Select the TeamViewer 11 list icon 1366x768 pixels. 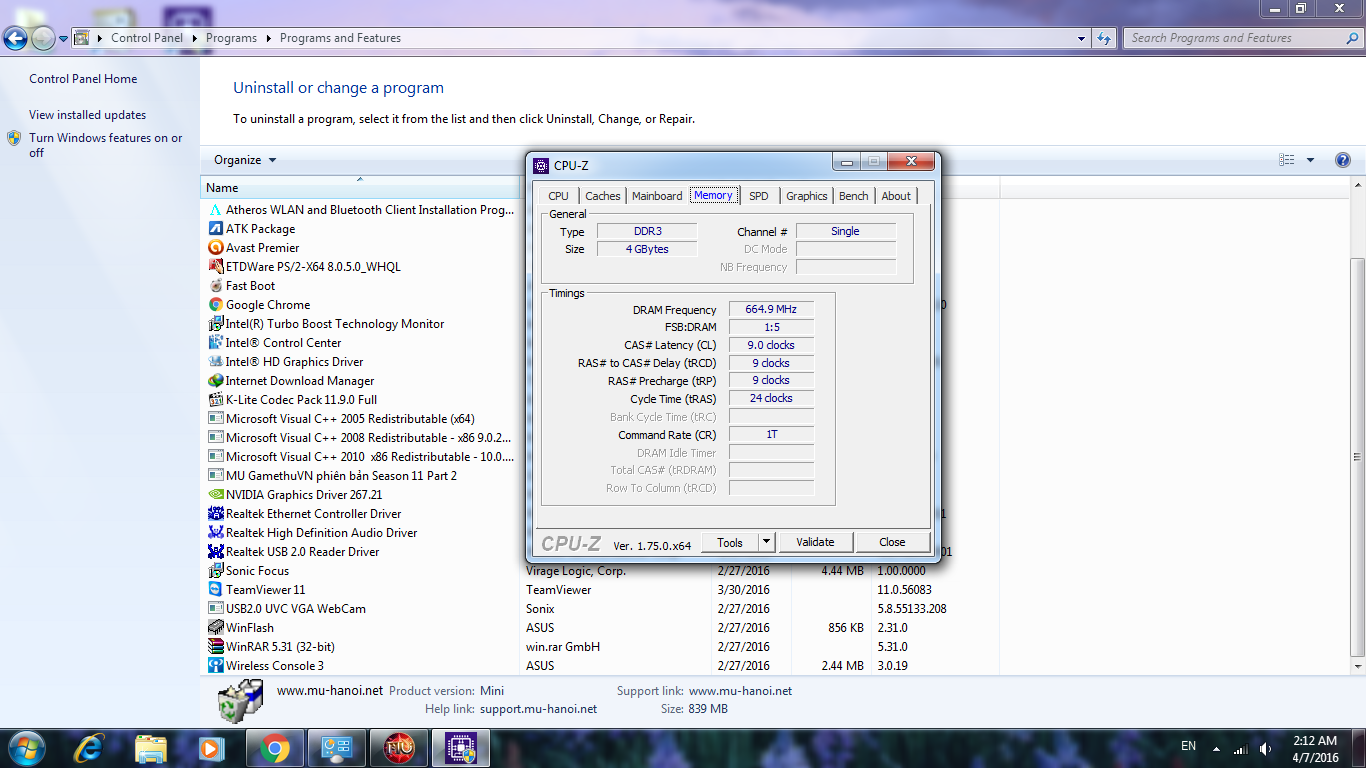pos(215,590)
